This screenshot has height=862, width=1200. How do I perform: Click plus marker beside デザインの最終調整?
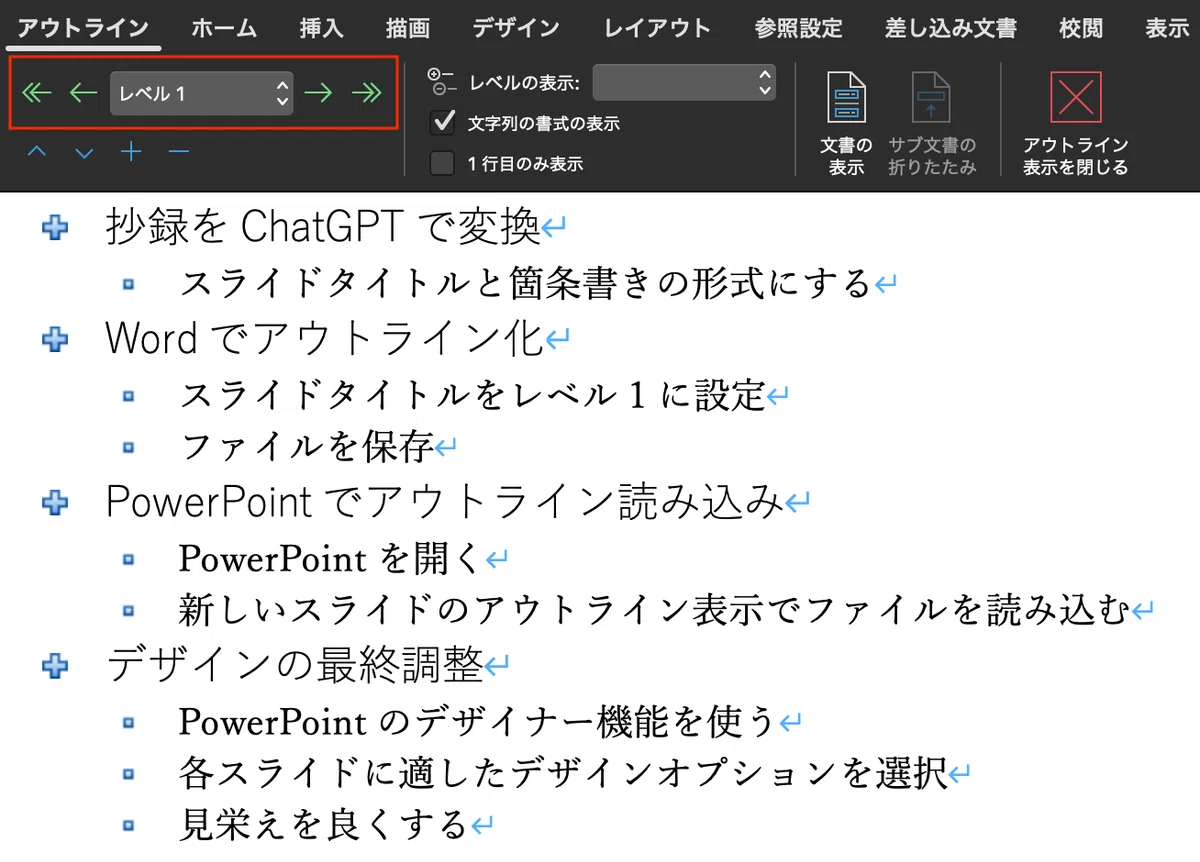click(x=55, y=665)
